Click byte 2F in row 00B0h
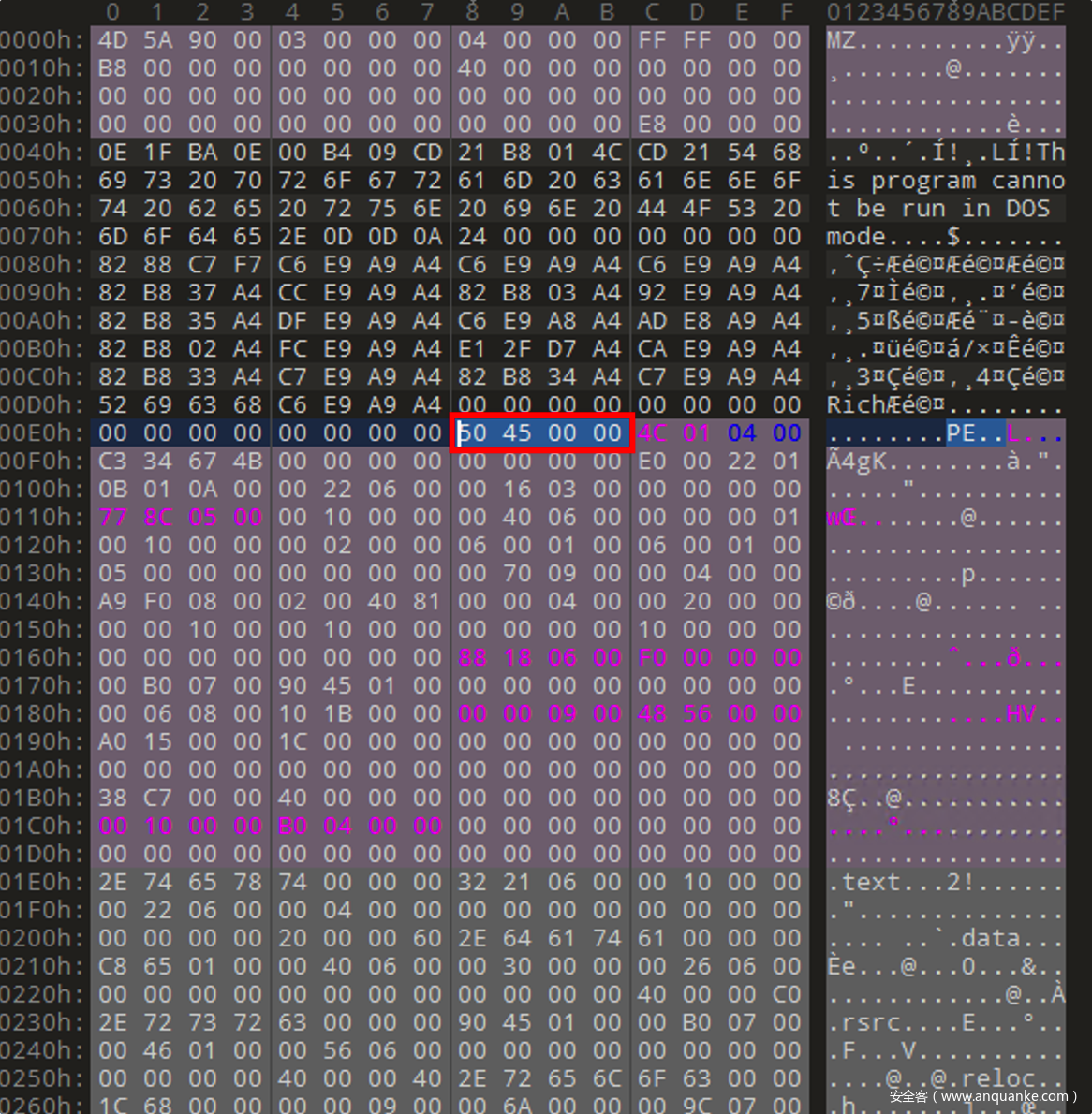This screenshot has width=1092, height=1114. point(517,349)
